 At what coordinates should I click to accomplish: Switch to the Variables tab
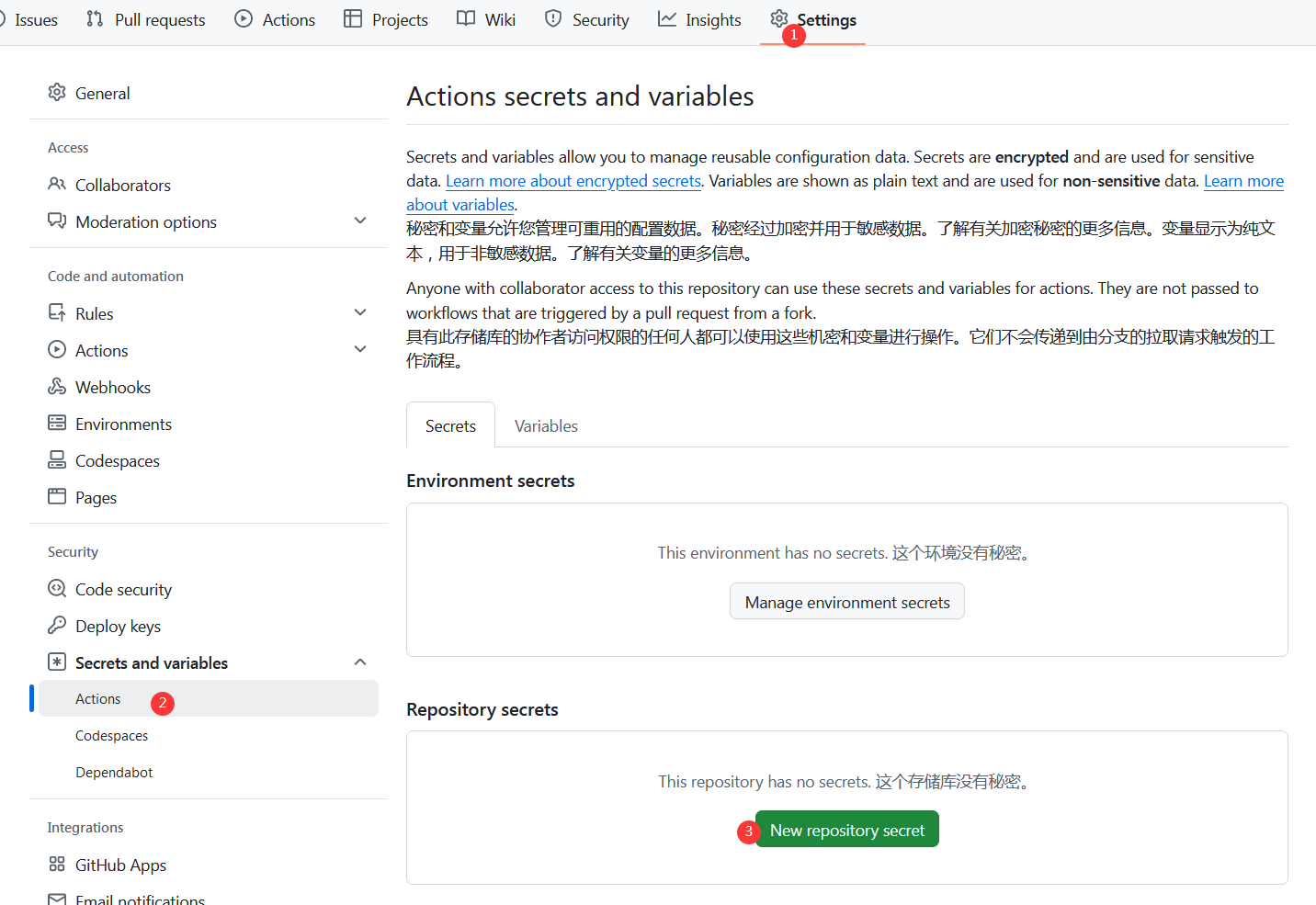click(546, 425)
